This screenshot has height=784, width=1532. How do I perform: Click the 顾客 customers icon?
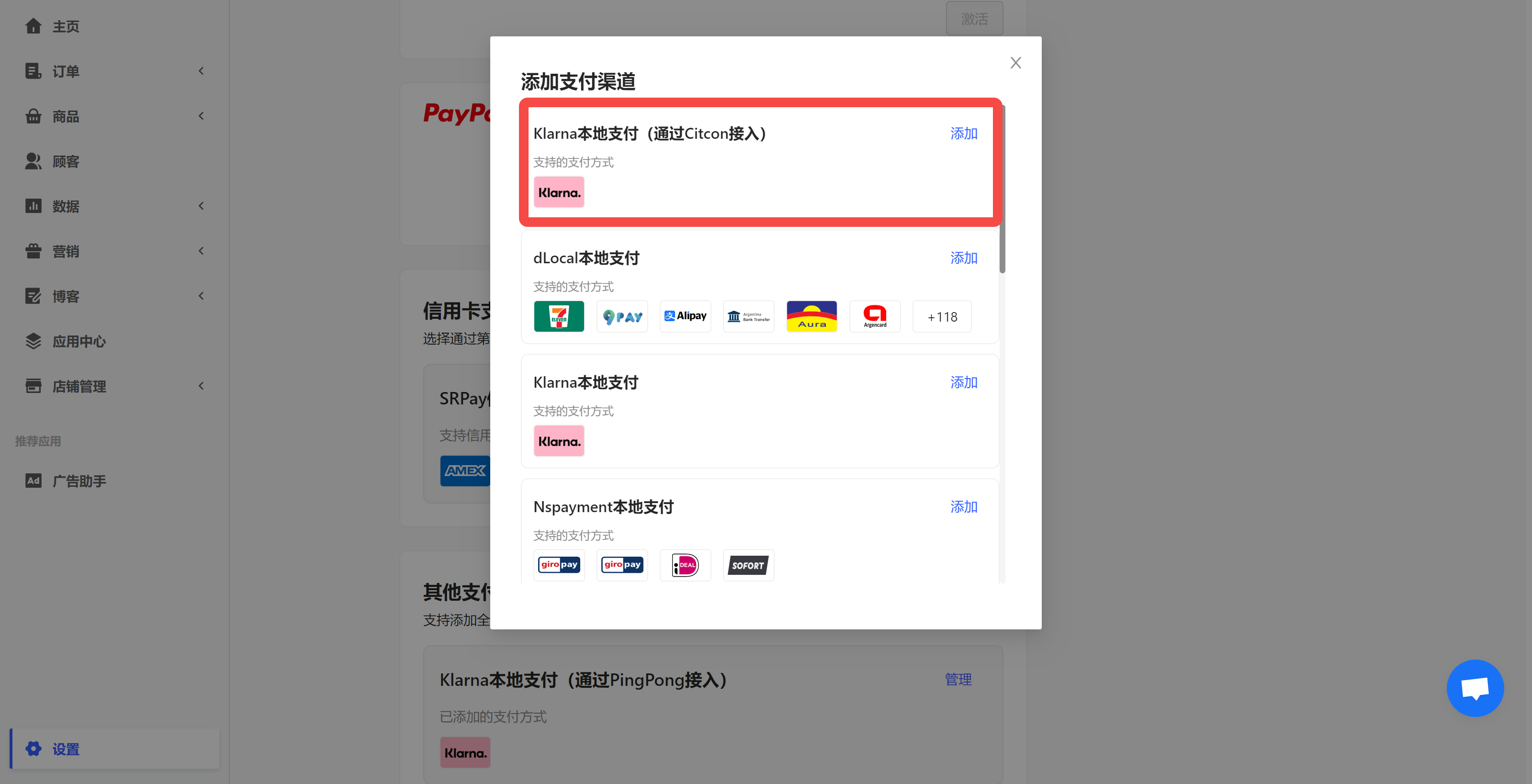tap(34, 161)
